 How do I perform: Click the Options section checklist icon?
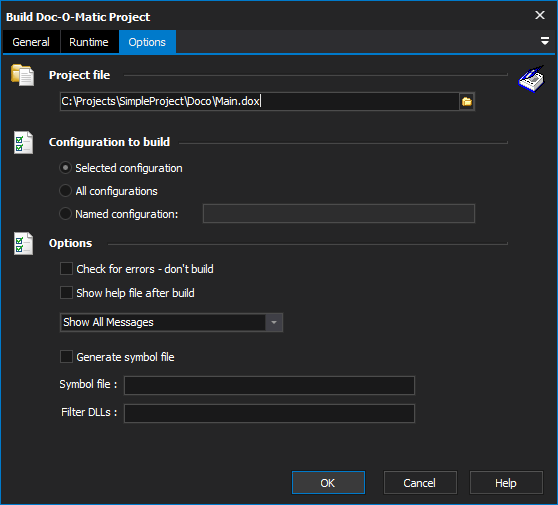[x=23, y=243]
